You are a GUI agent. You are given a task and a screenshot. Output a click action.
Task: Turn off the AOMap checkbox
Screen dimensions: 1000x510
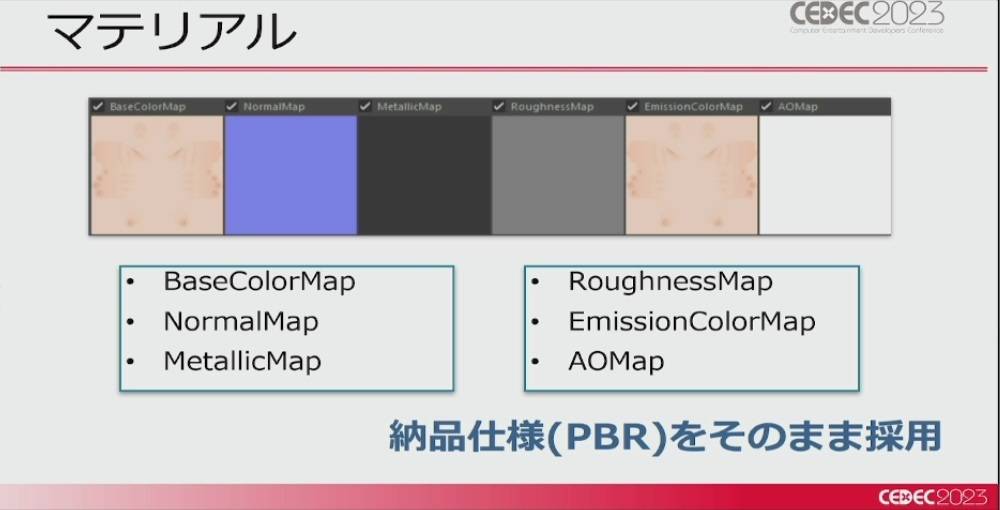767,106
